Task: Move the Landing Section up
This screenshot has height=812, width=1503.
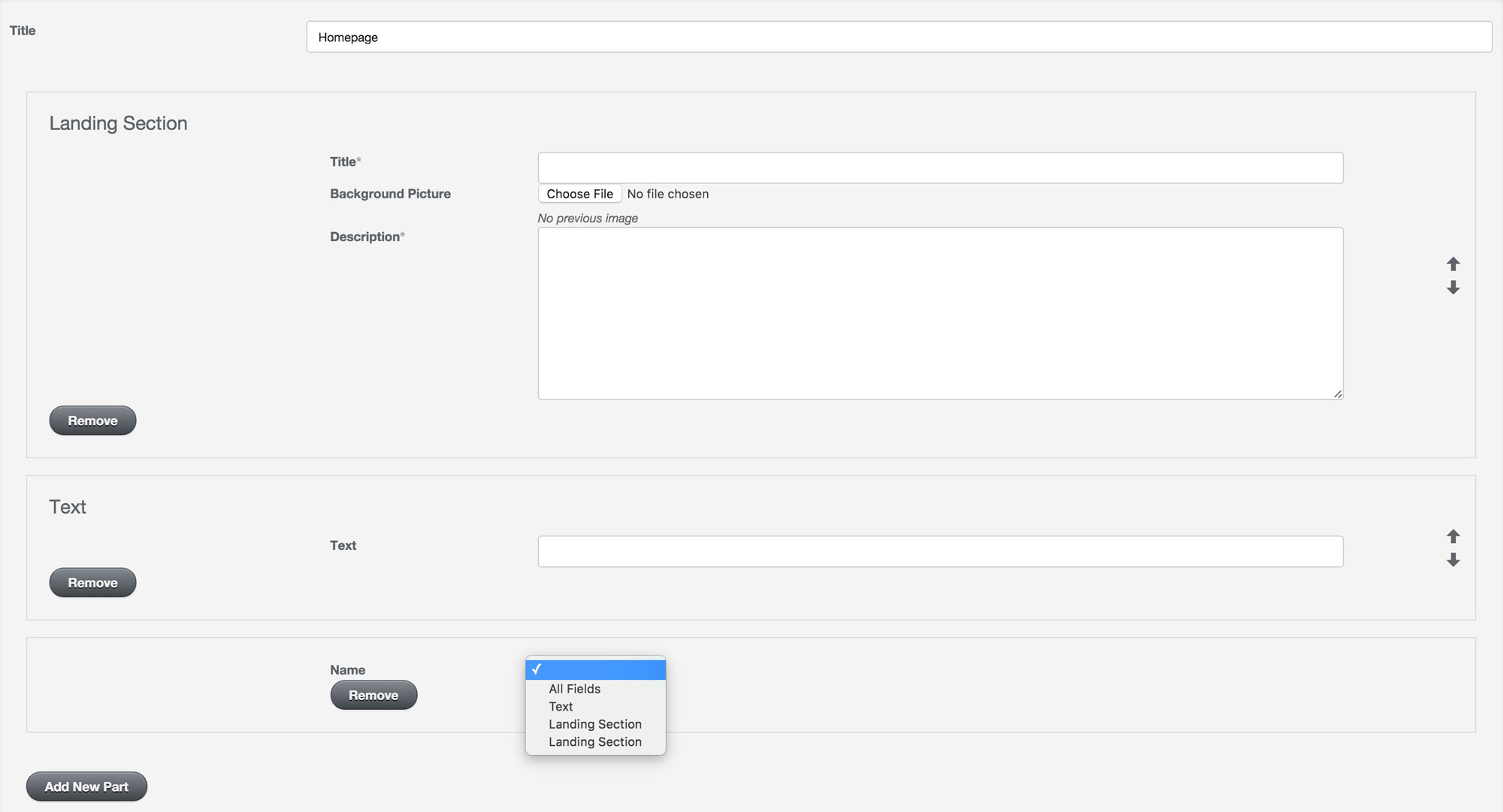Action: [x=1453, y=264]
